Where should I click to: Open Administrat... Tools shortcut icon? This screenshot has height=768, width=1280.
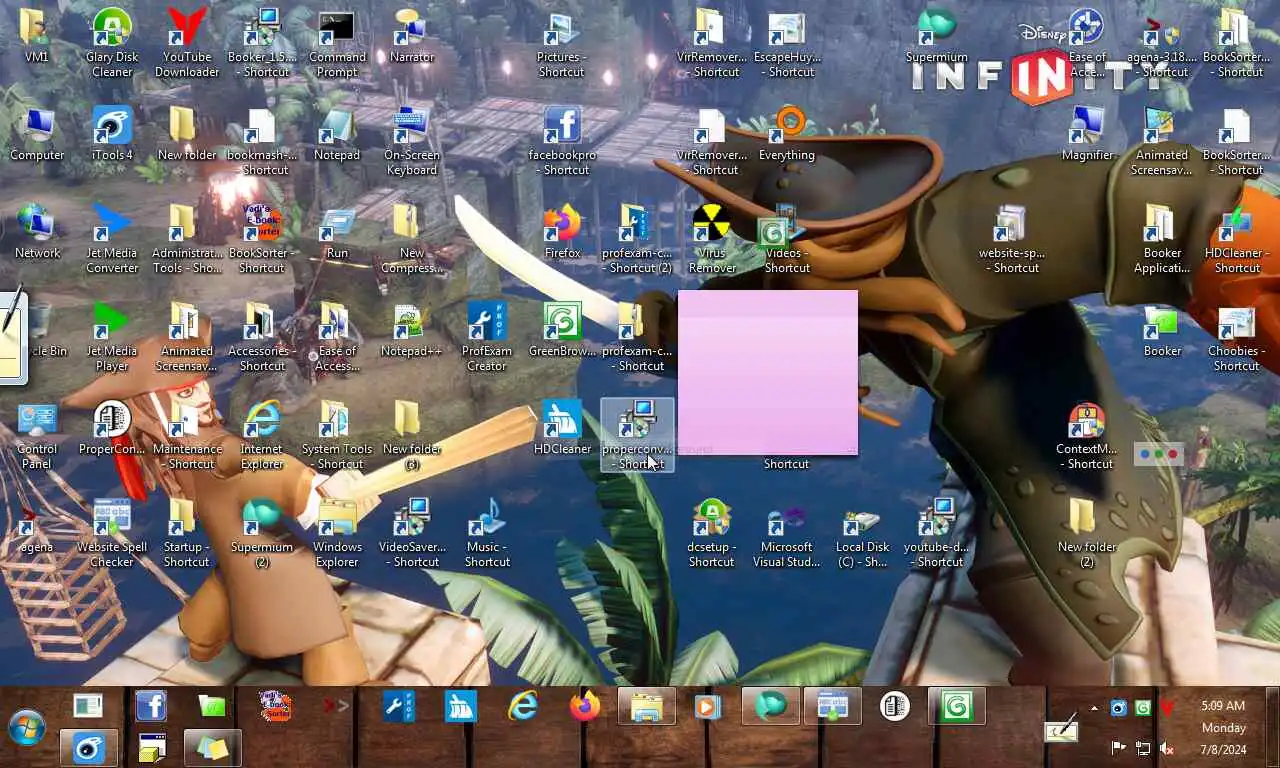(187, 239)
